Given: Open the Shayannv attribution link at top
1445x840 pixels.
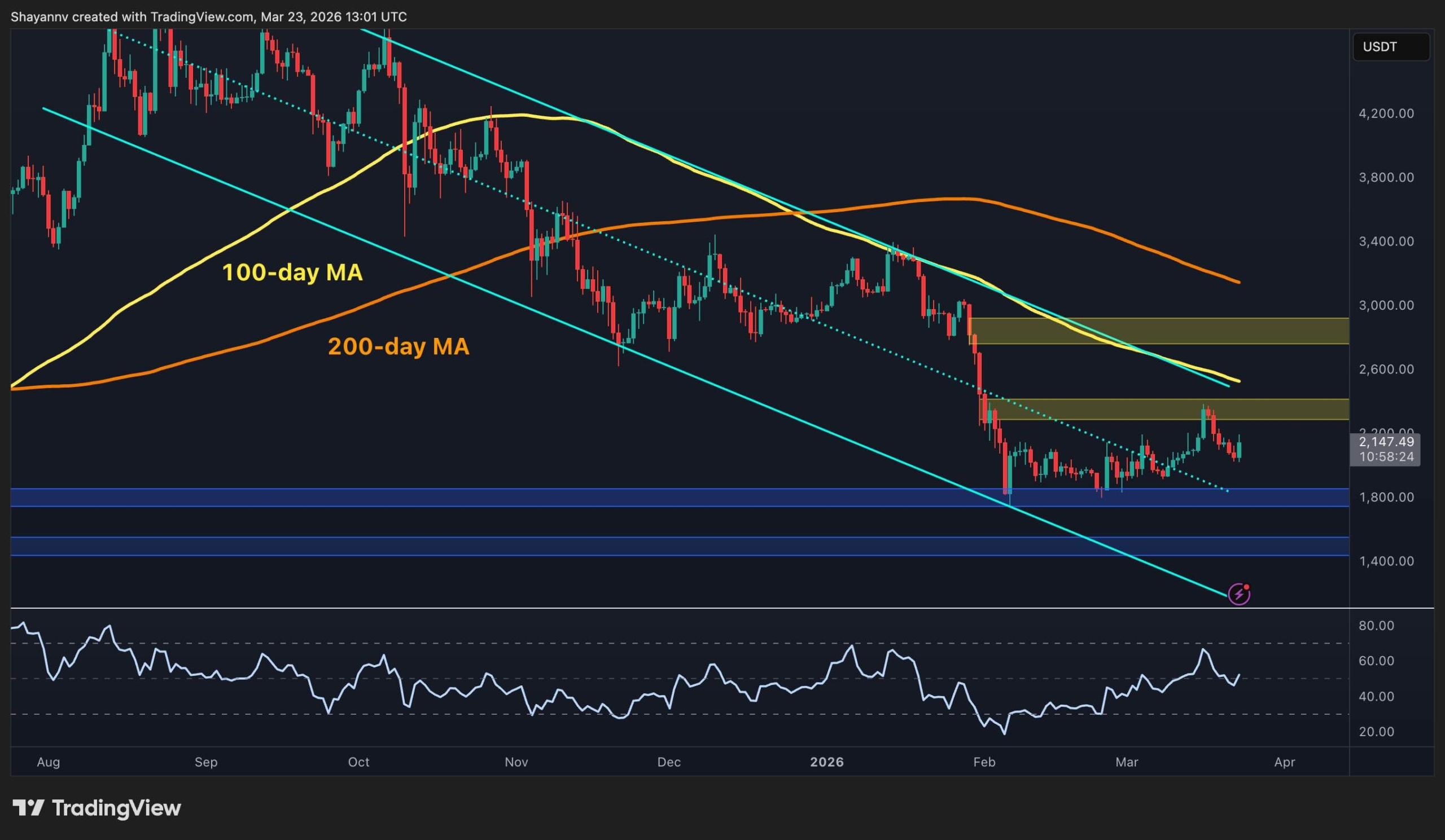Looking at the screenshot, I should coord(40,16).
